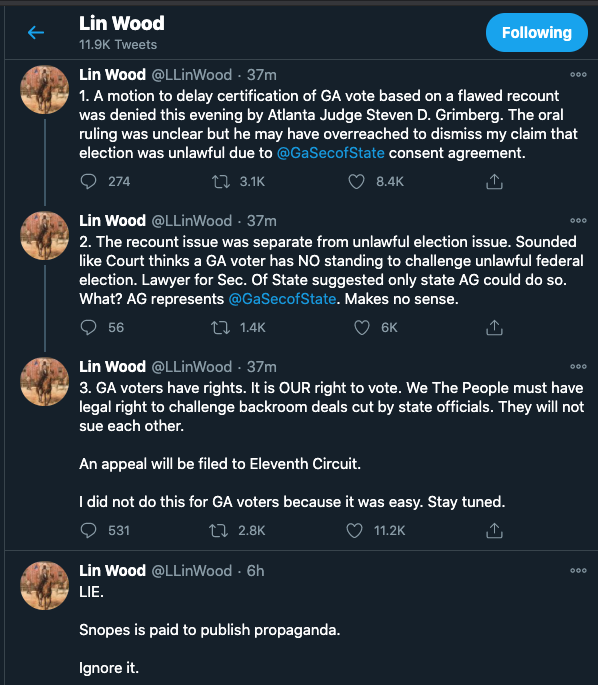Open more options on the third tweet
The height and width of the screenshot is (685, 598).
tap(578, 367)
